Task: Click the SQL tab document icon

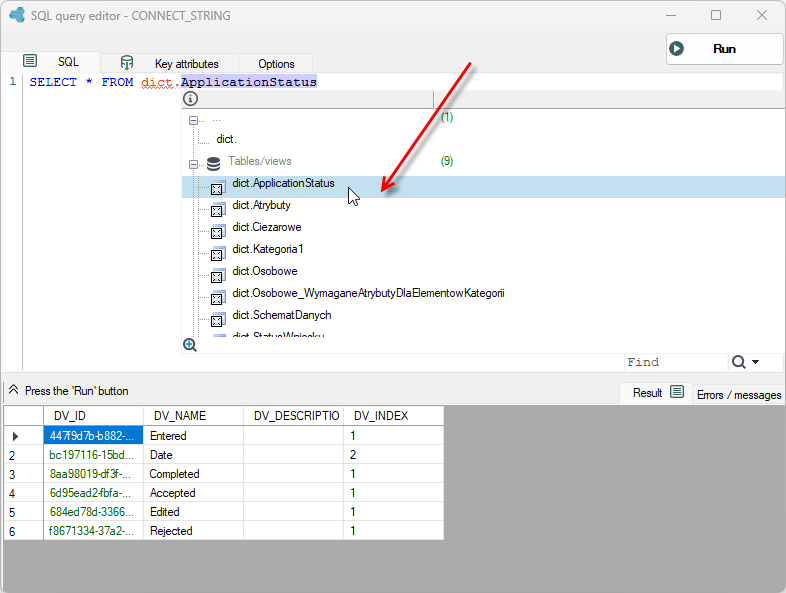Action: click(x=30, y=61)
